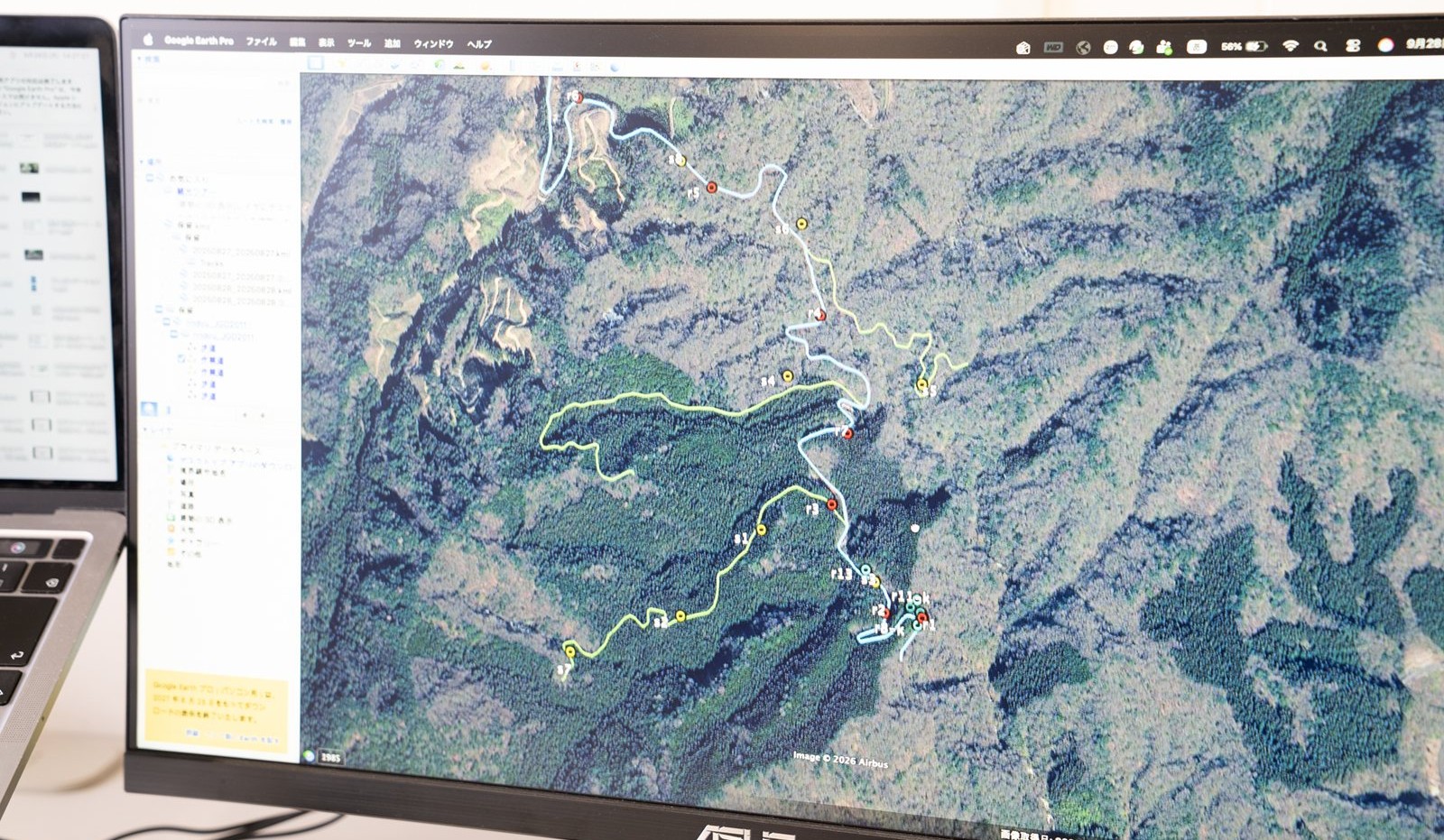This screenshot has width=1444, height=840.
Task: Click the yellow s2 placemark
Action: pyautogui.click(x=680, y=616)
